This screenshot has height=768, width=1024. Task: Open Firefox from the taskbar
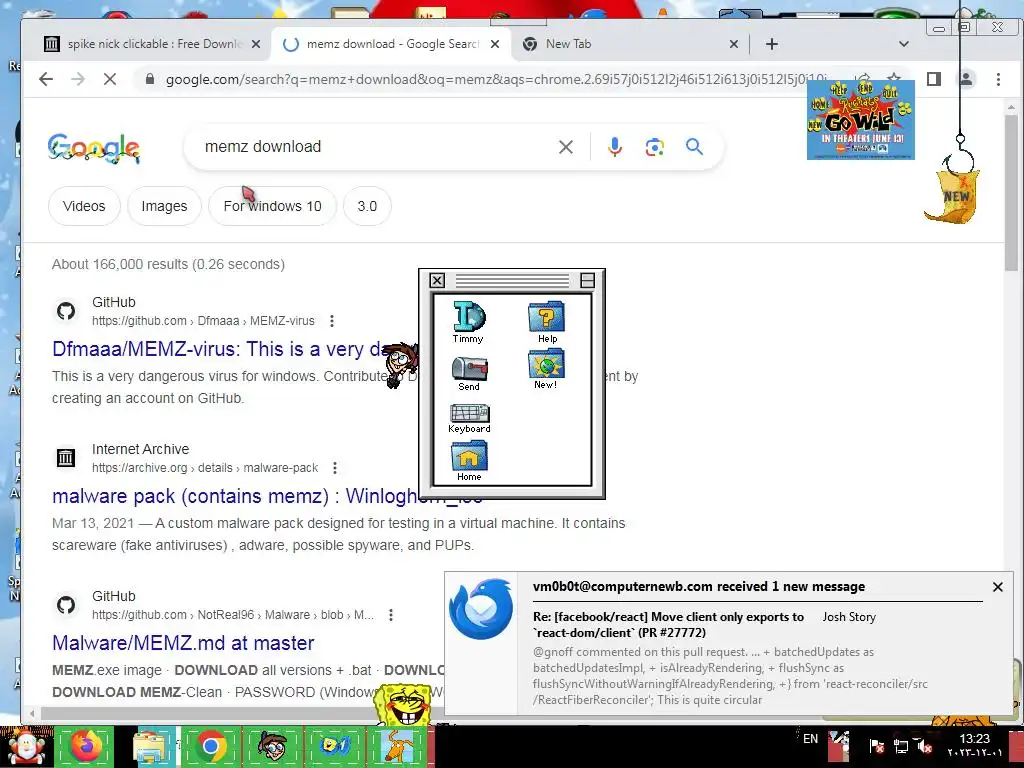[x=84, y=746]
